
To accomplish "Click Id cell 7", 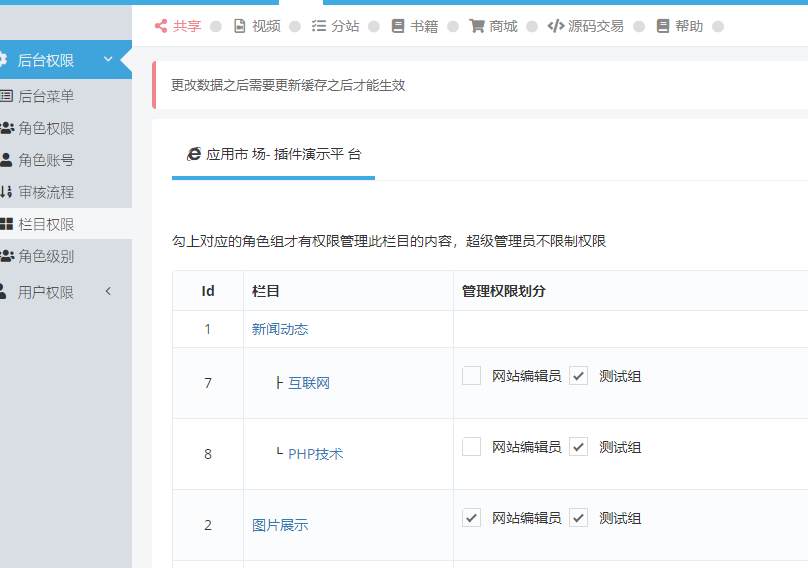I will [208, 383].
